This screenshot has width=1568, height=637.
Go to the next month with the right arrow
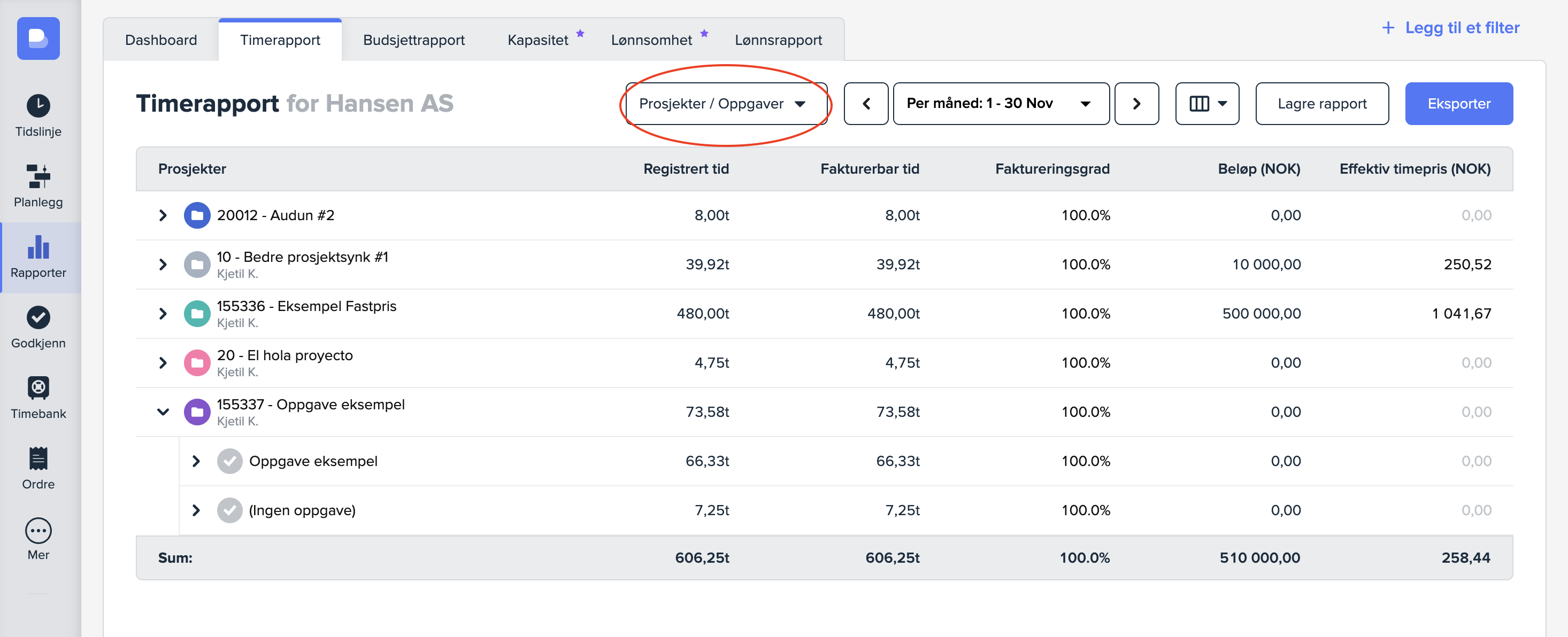point(1136,104)
